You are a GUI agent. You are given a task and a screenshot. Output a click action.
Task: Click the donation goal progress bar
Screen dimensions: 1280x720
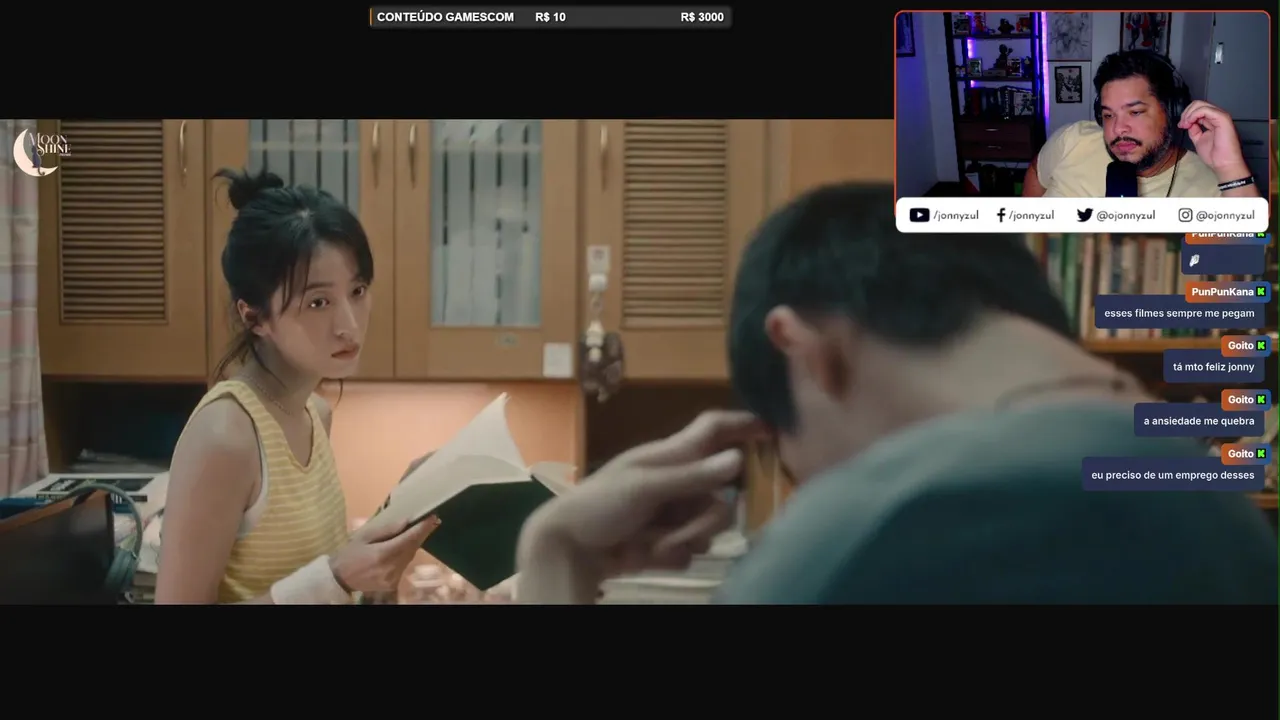tap(550, 17)
